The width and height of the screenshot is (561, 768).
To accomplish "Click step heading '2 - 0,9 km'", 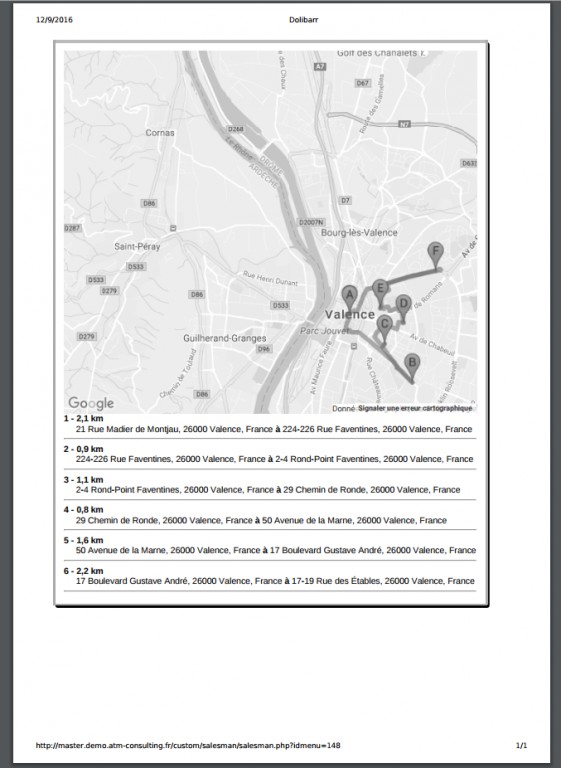I will 83,449.
